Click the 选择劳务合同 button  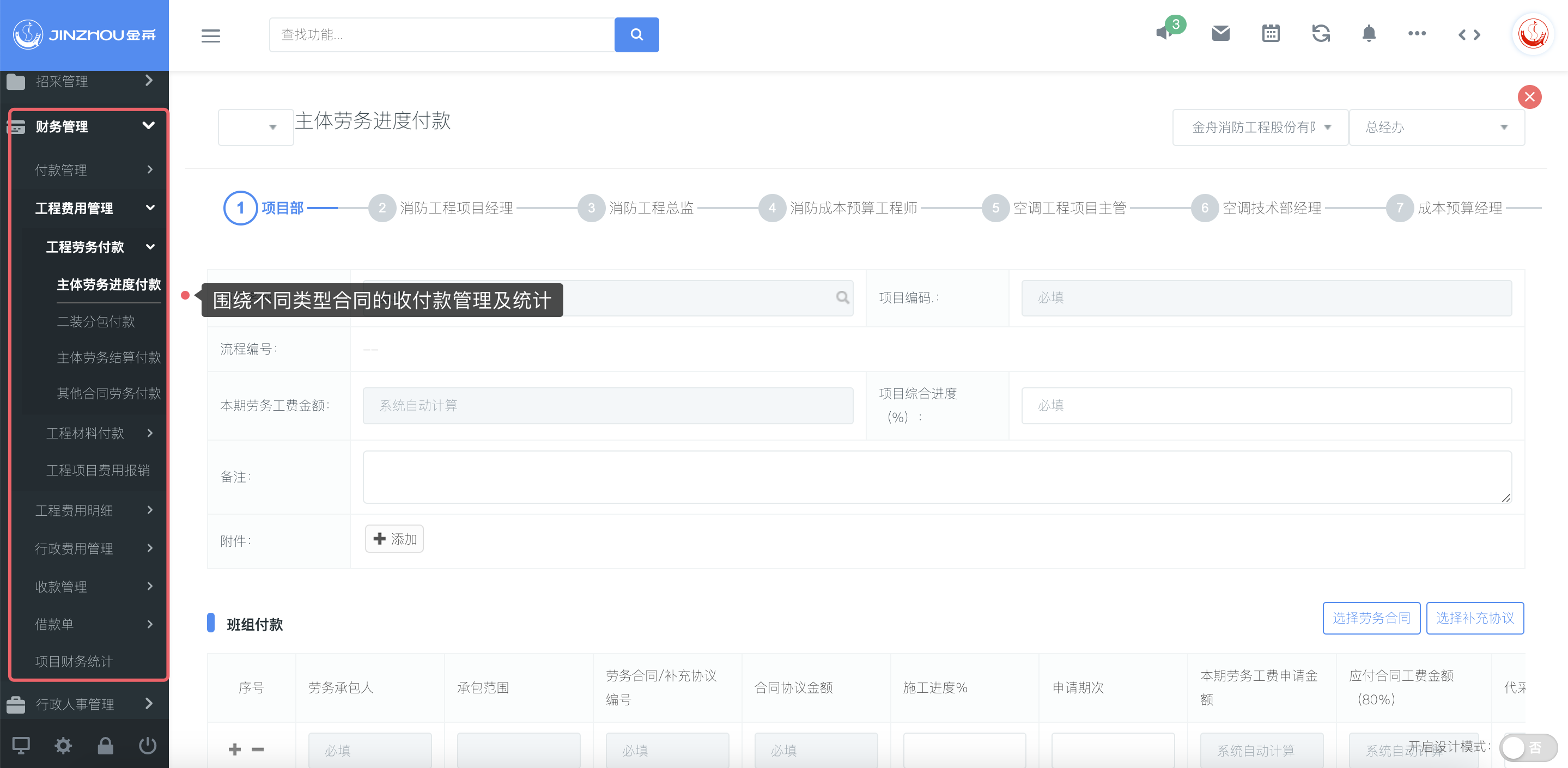coord(1371,618)
